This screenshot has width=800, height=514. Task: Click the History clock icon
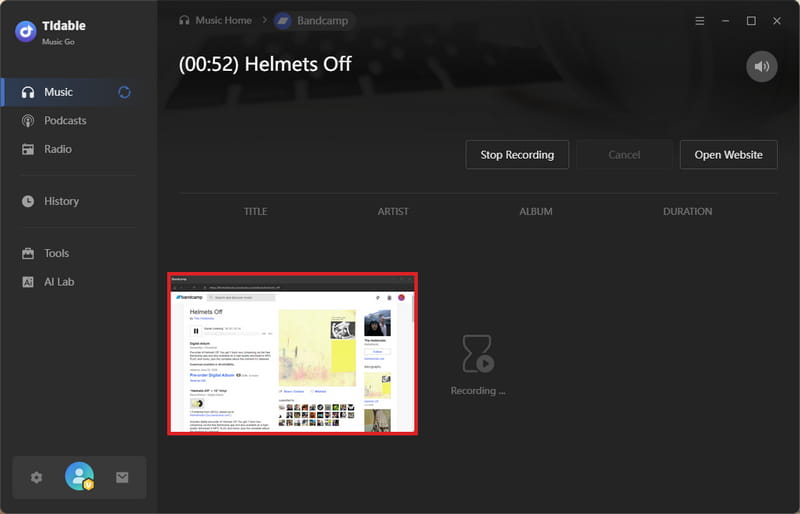coord(28,202)
